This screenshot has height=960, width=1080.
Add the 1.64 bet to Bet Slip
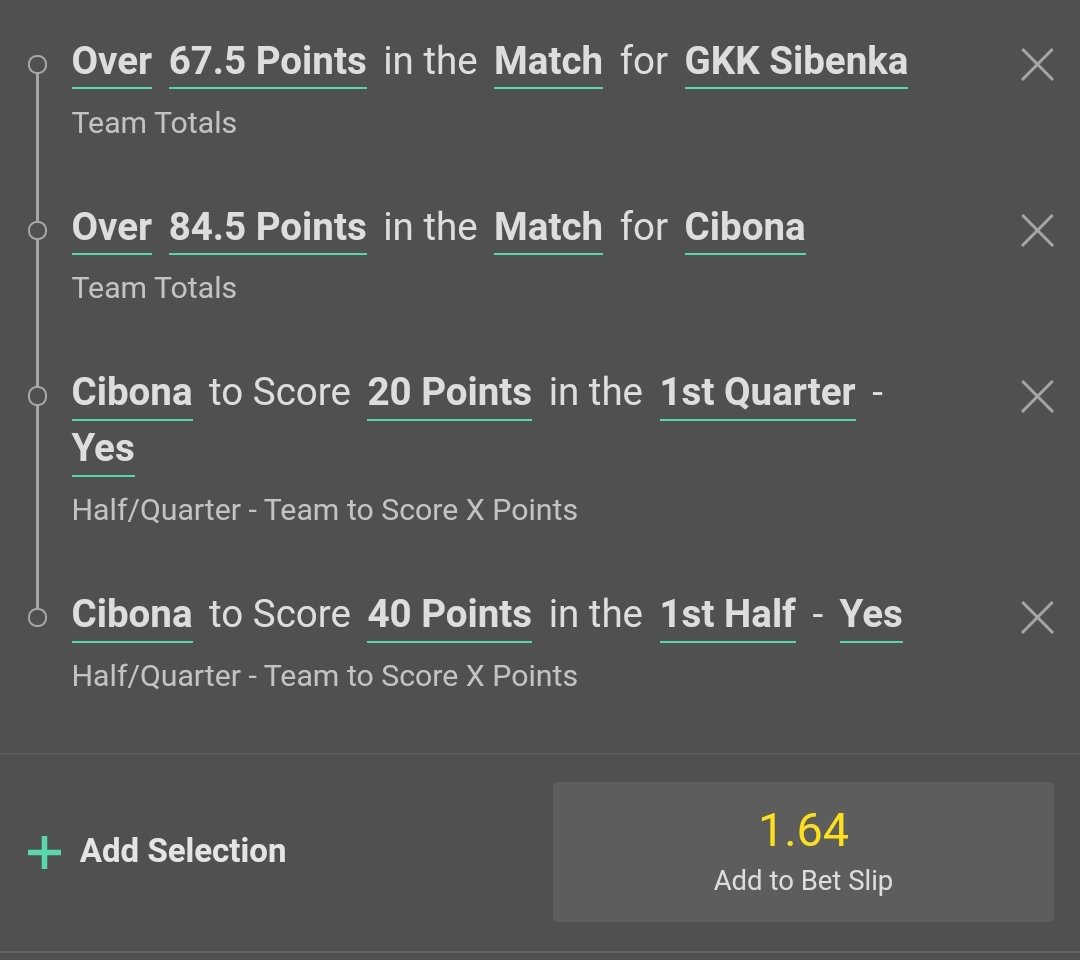[803, 851]
